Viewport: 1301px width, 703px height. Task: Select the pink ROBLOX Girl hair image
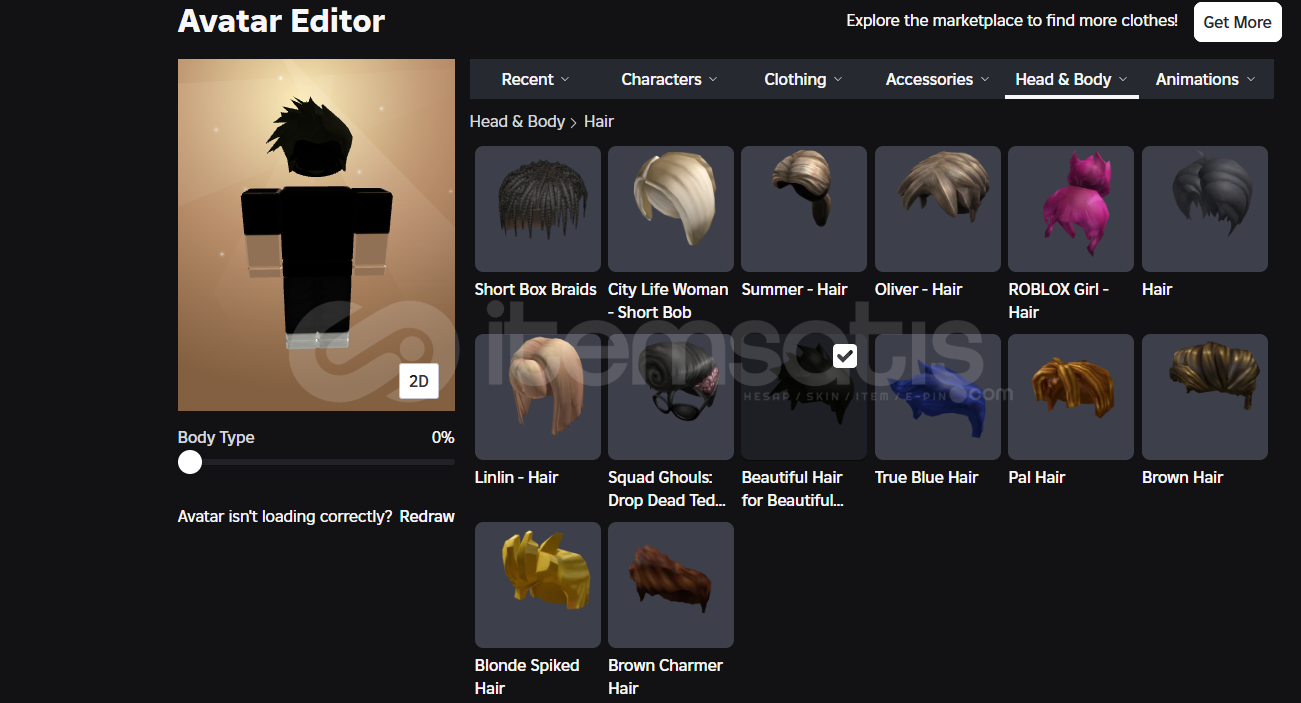(1071, 209)
